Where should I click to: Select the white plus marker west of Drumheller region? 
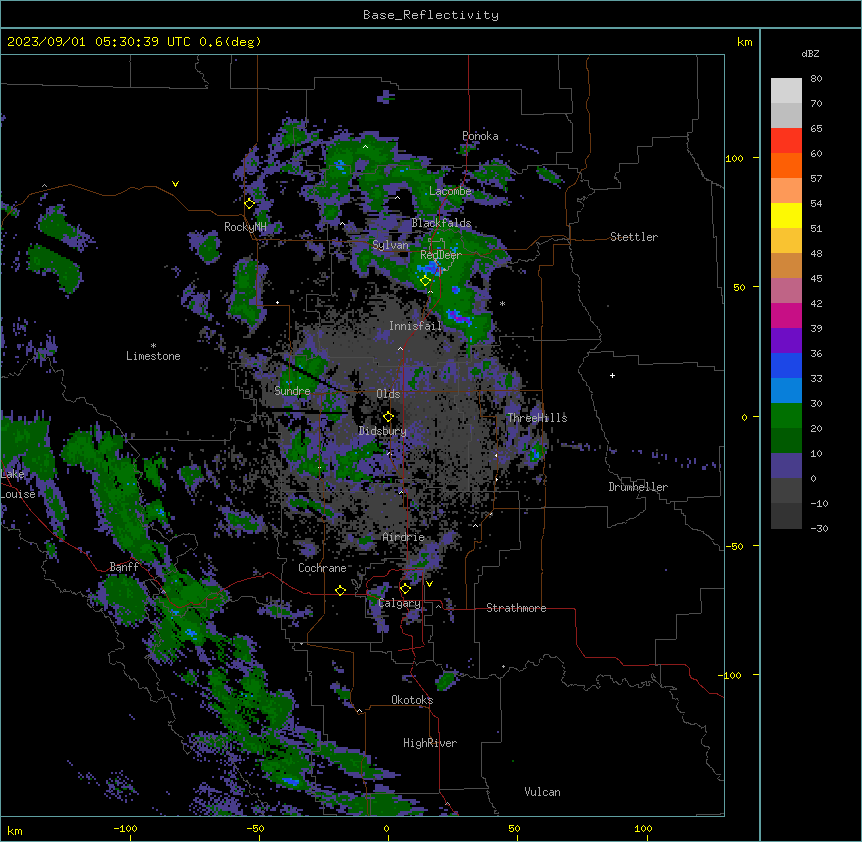click(612, 375)
